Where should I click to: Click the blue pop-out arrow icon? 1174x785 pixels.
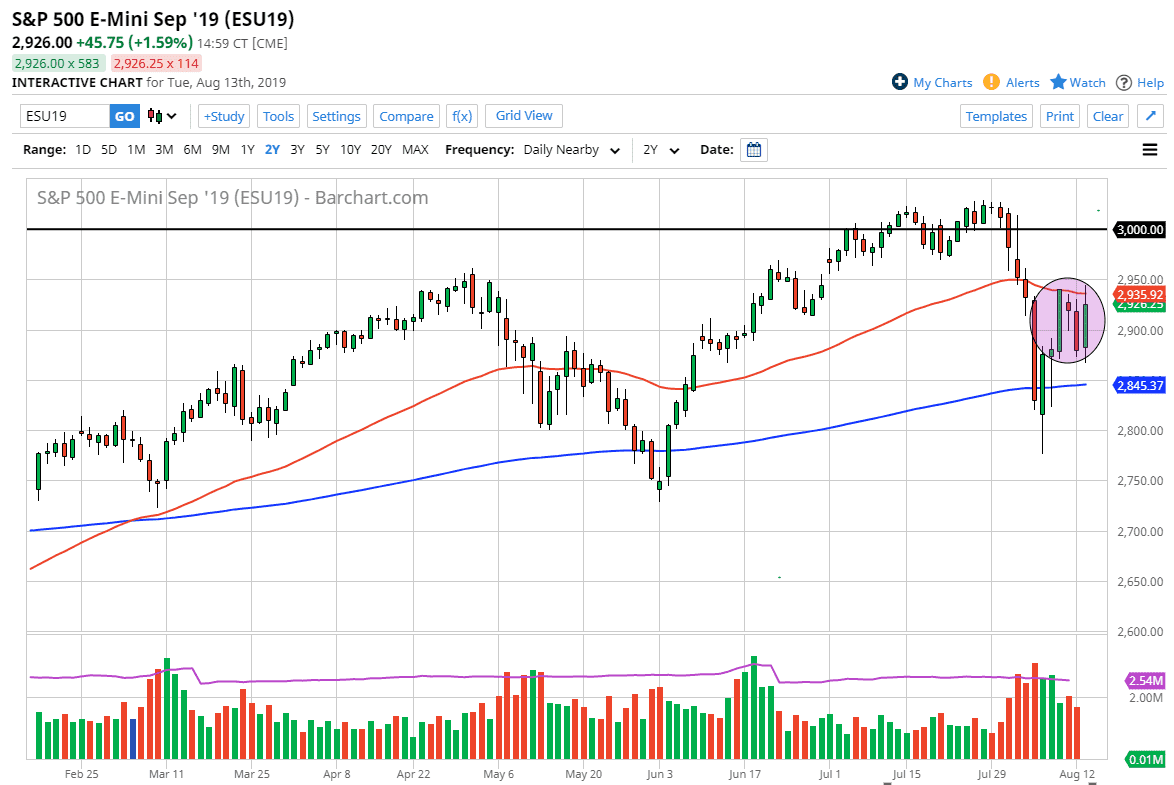pyautogui.click(x=1150, y=116)
